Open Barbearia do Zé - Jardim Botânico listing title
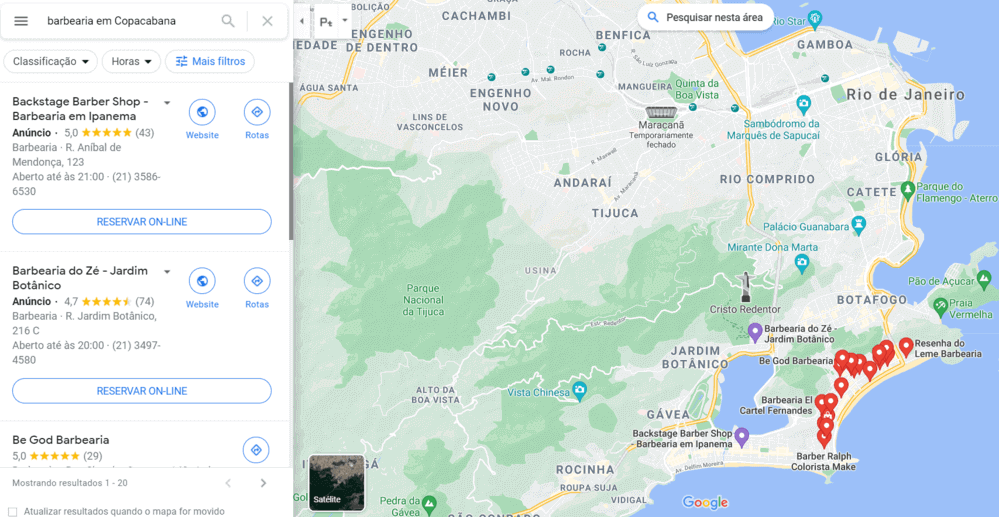This screenshot has width=999, height=517. (x=80, y=278)
